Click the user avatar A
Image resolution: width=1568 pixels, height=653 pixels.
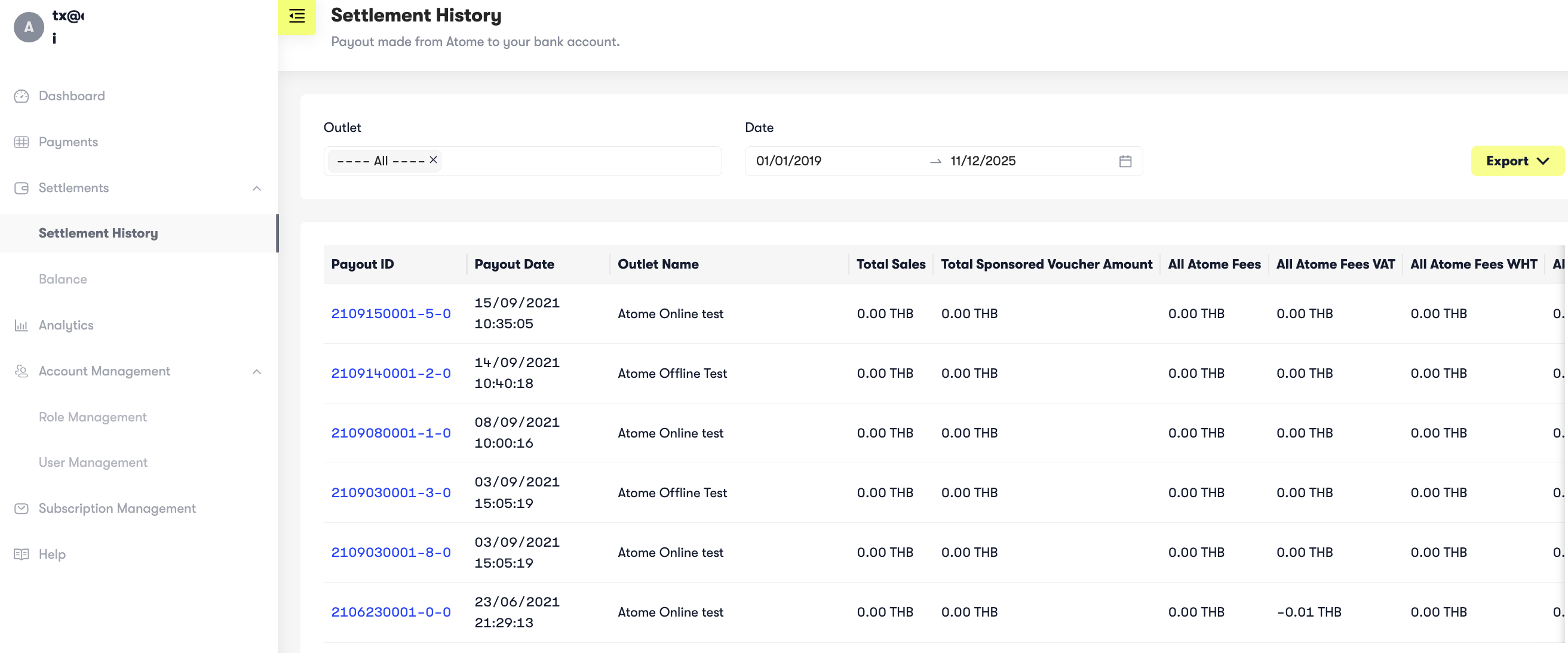(29, 27)
